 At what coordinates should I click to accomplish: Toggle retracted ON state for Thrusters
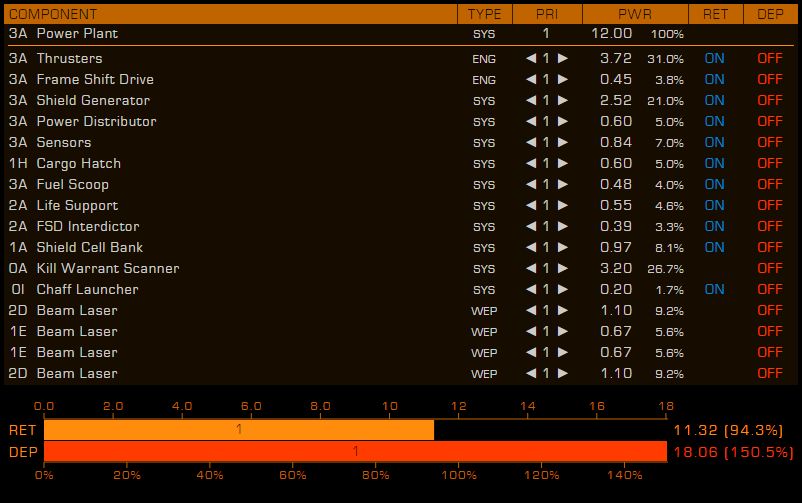pyautogui.click(x=714, y=58)
